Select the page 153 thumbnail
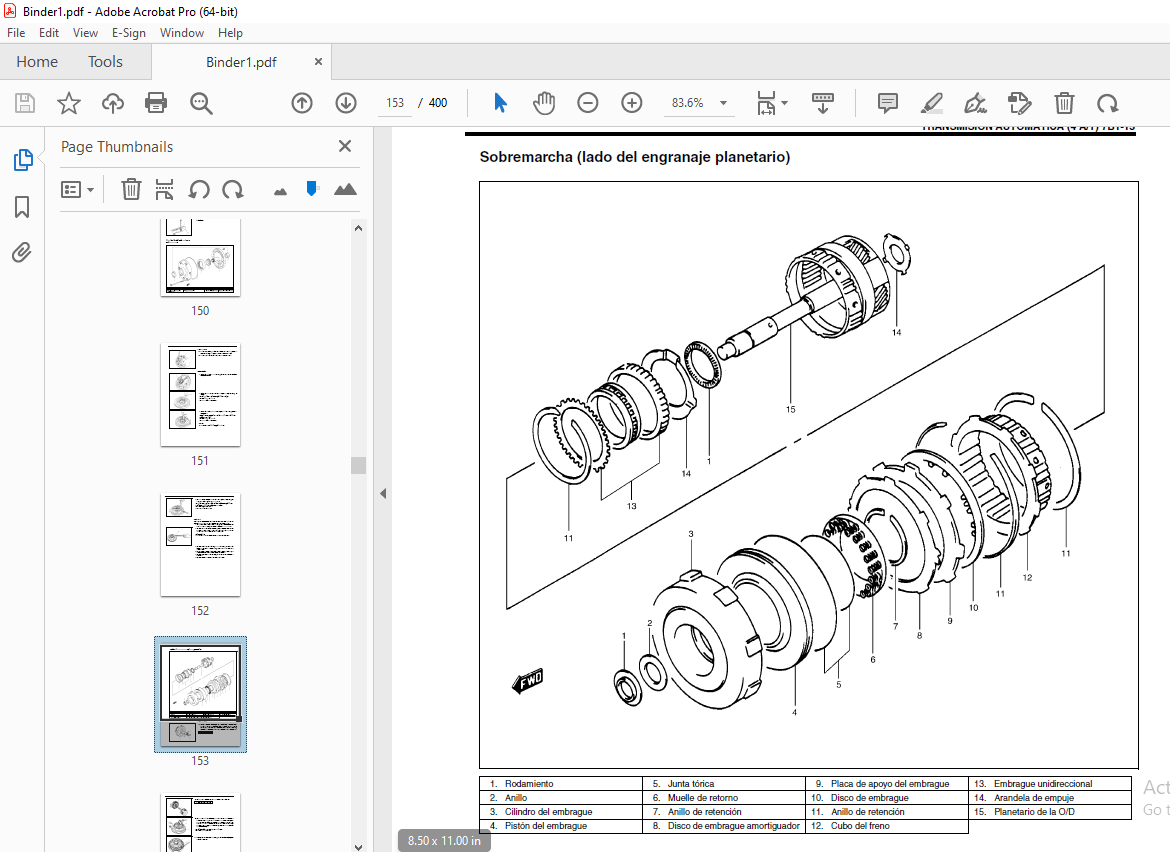This screenshot has width=1170, height=852. point(200,695)
